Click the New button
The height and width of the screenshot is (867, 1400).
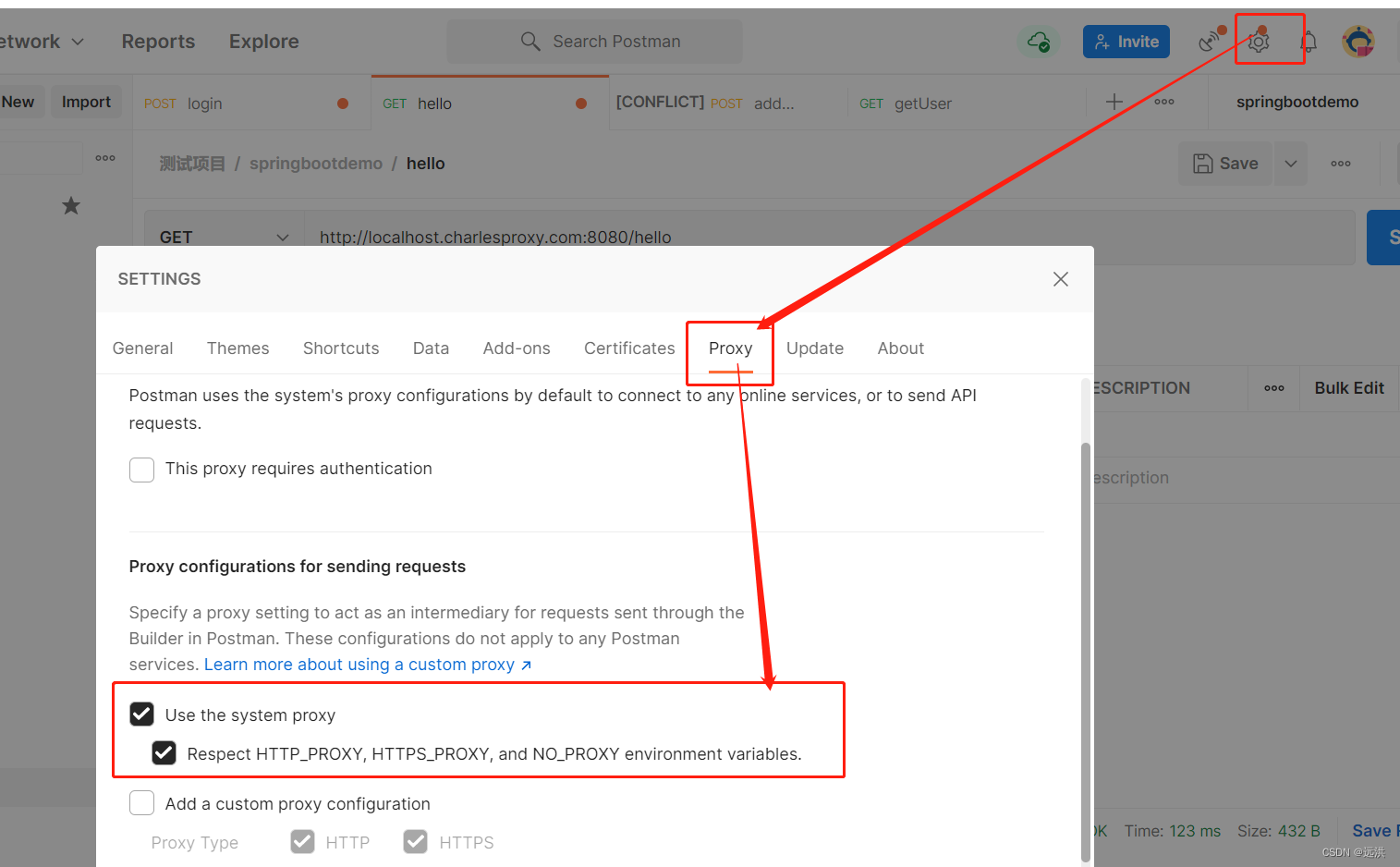coord(18,102)
